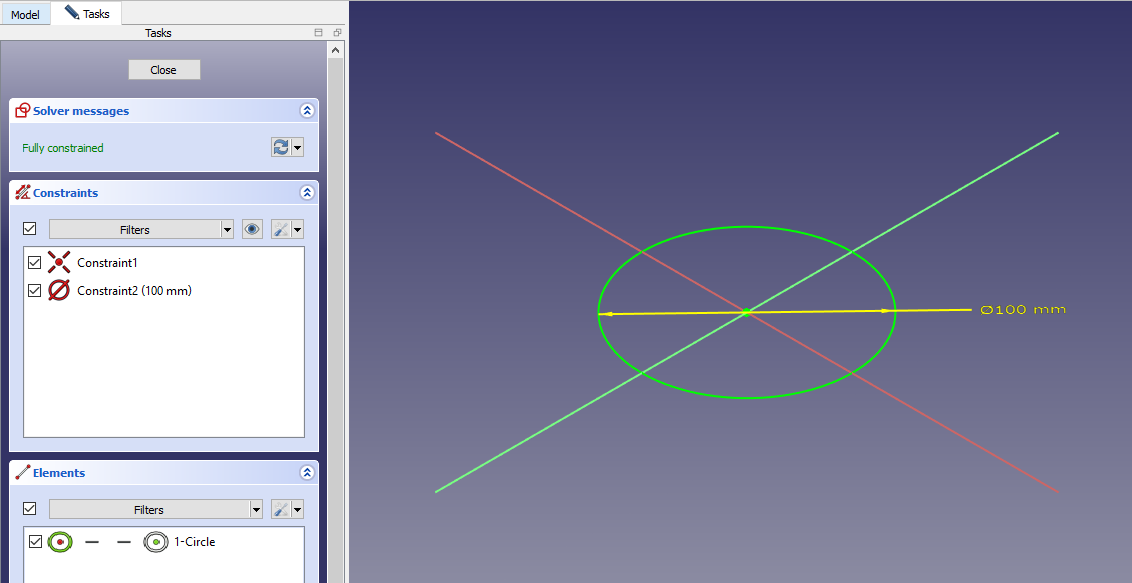Click the diameter icon beside Constraint2
Image resolution: width=1132 pixels, height=583 pixels.
tap(59, 291)
